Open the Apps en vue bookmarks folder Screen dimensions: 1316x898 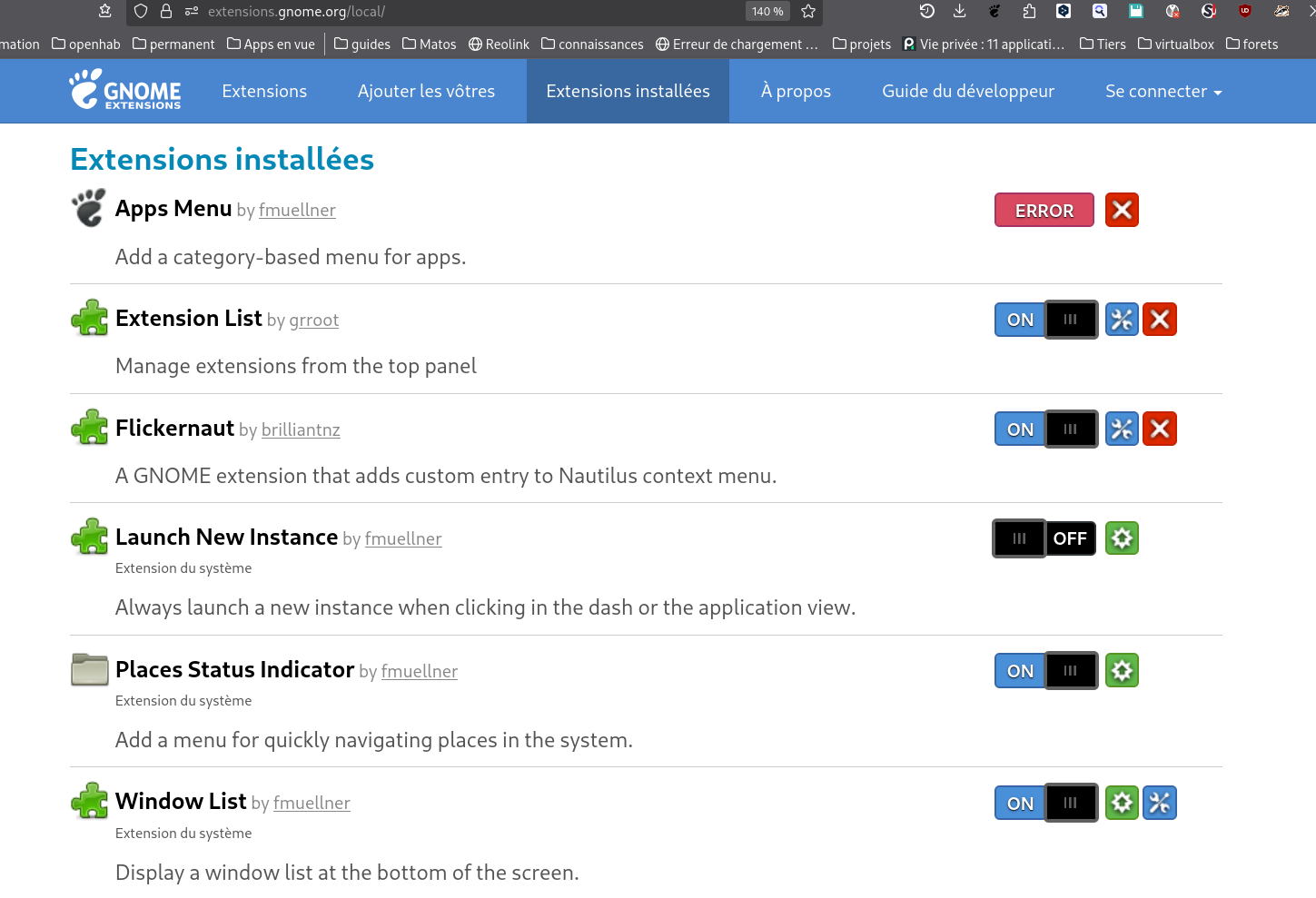tap(271, 44)
